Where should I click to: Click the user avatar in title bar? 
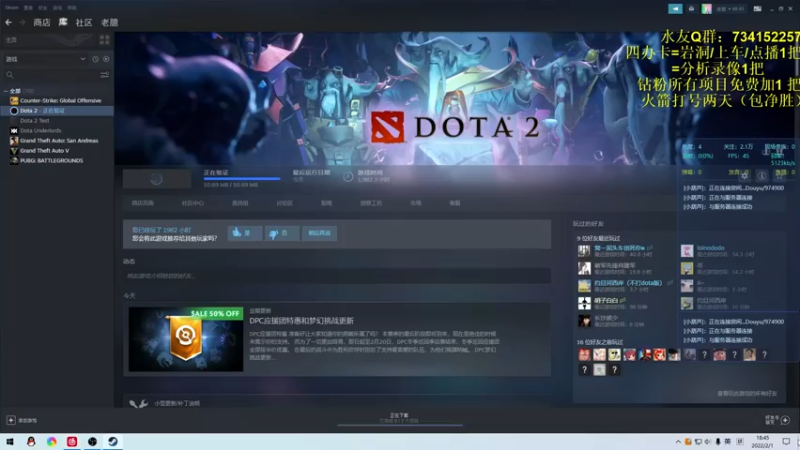tap(707, 9)
